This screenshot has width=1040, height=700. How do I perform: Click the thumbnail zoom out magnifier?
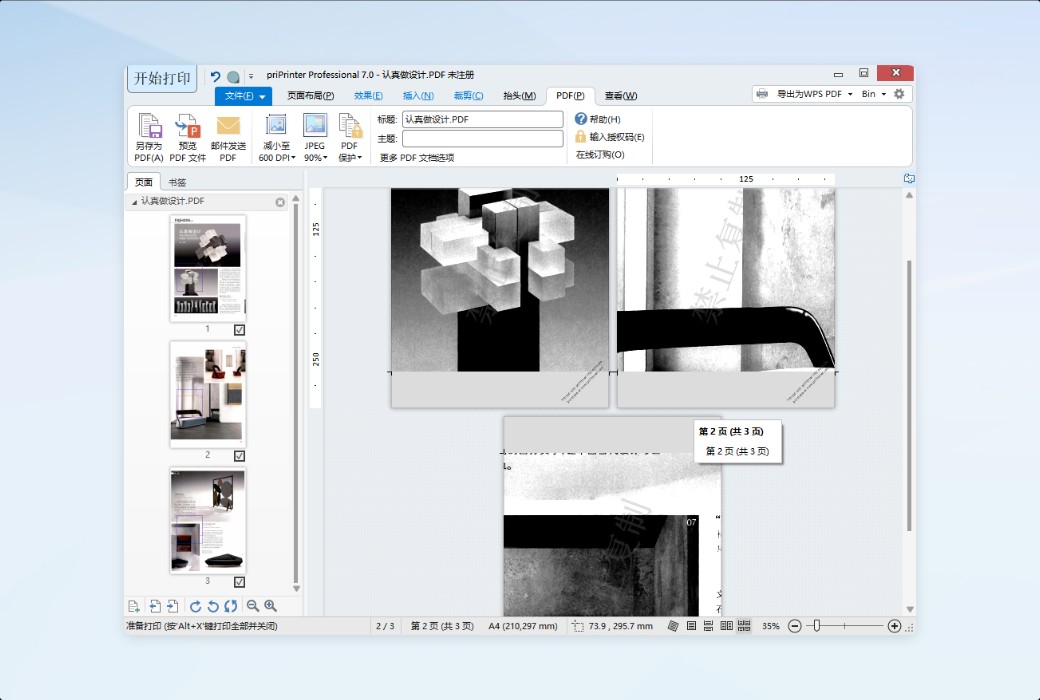coord(253,606)
